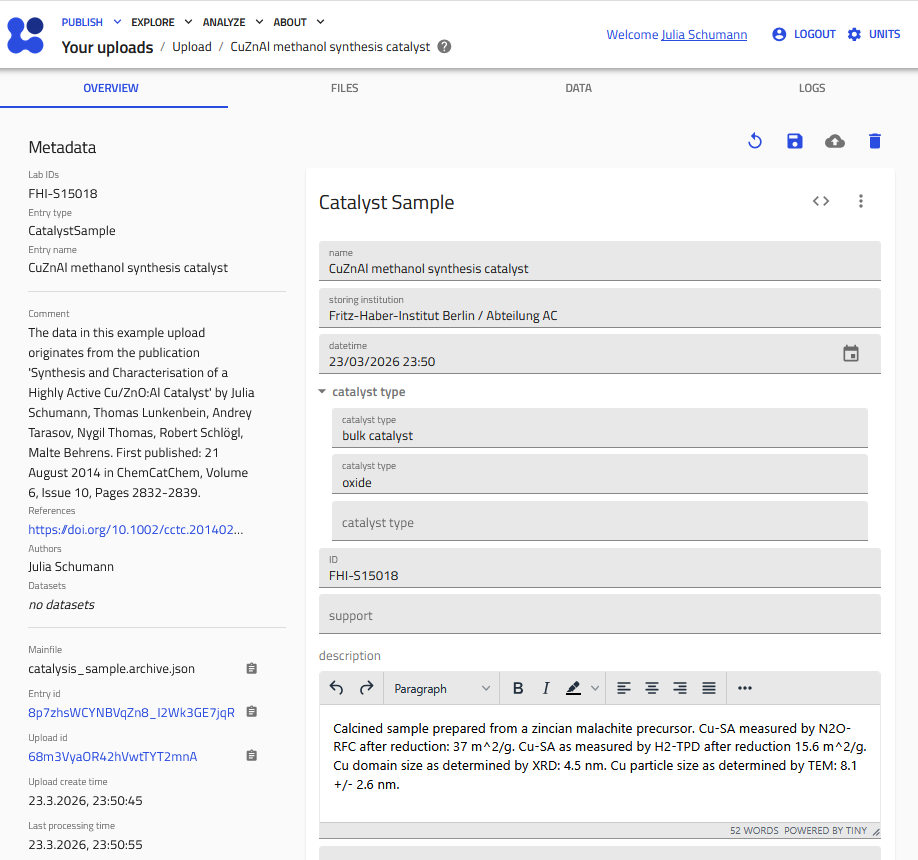Collapse the catalyst type section

click(x=322, y=391)
